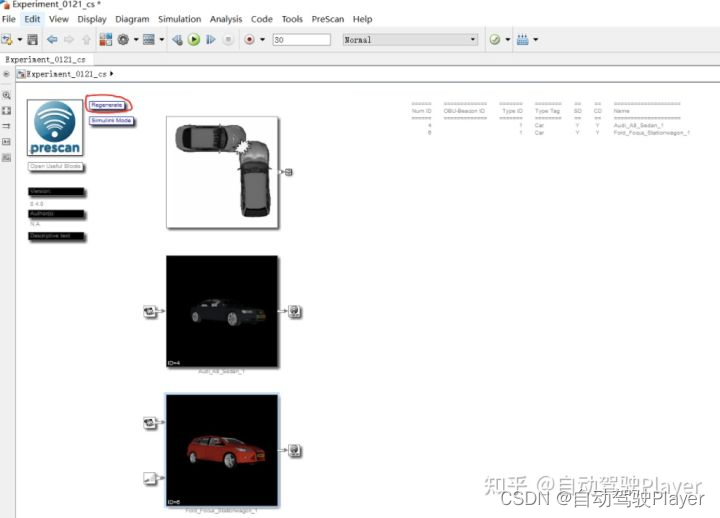Open the Model Explorer toolbar icon
Screen dimensions: 720x518
click(149, 39)
